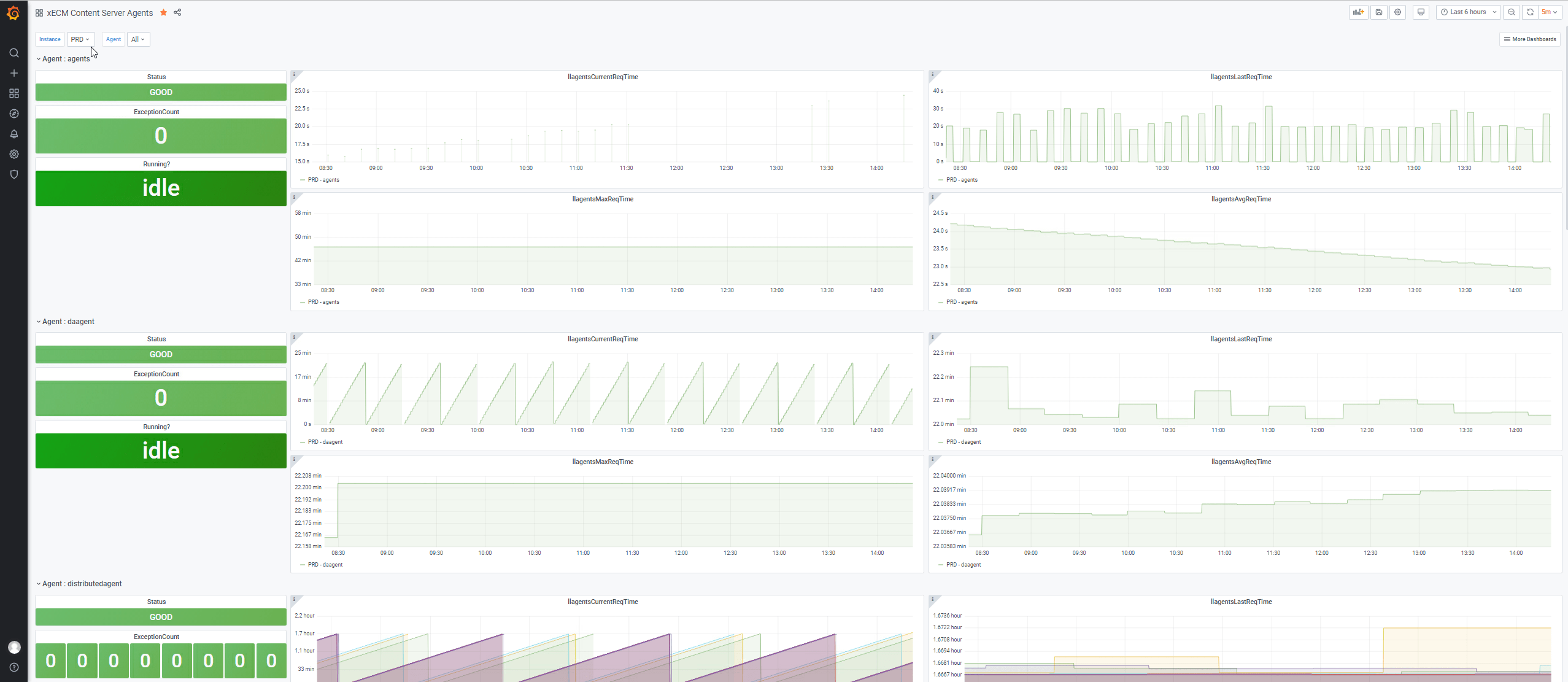The height and width of the screenshot is (682, 1568).
Task: Open dashboard settings gear in top toolbar
Action: click(x=1398, y=12)
